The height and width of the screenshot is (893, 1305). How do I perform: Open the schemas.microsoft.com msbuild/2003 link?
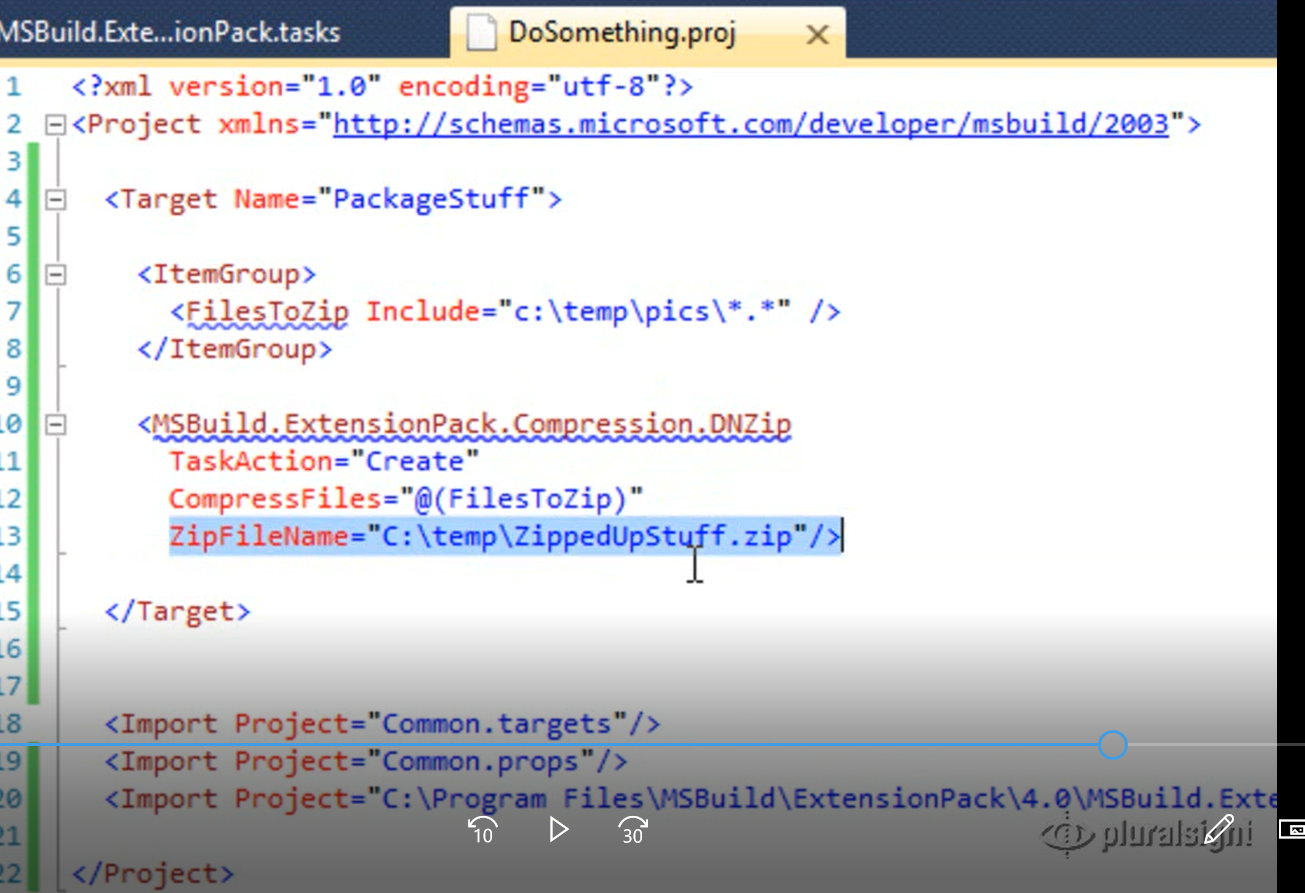pyautogui.click(x=751, y=124)
